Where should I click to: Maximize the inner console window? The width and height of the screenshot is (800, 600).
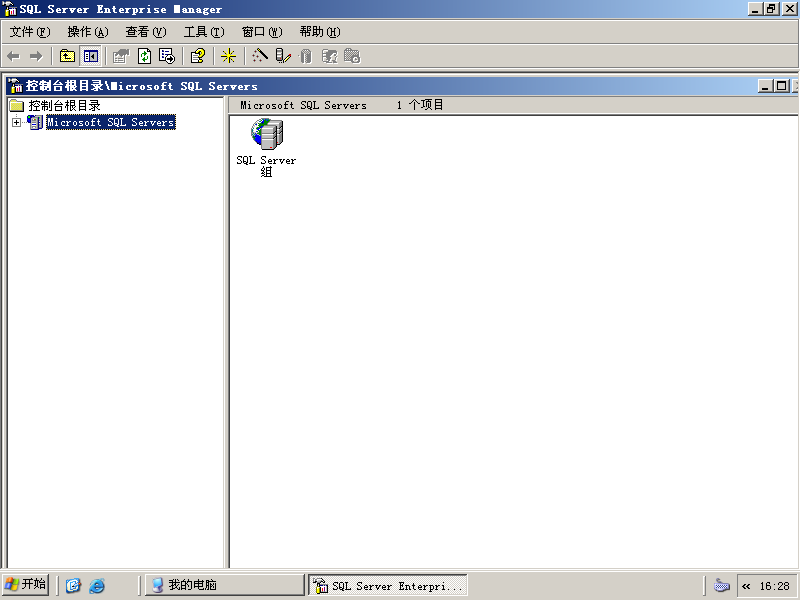tap(782, 86)
